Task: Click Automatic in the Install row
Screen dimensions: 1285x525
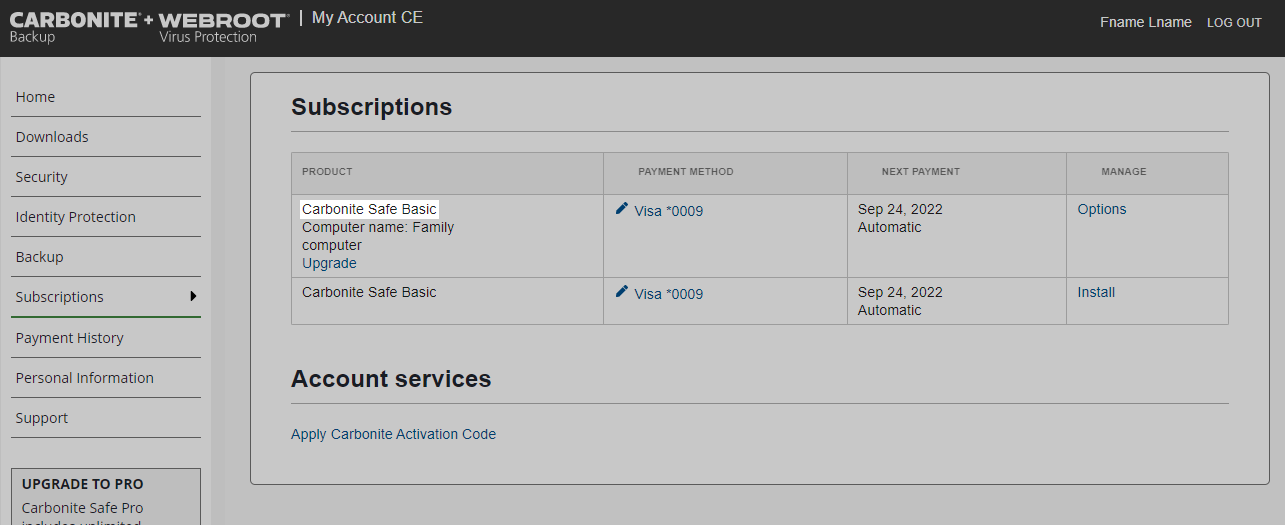Action: (x=889, y=310)
